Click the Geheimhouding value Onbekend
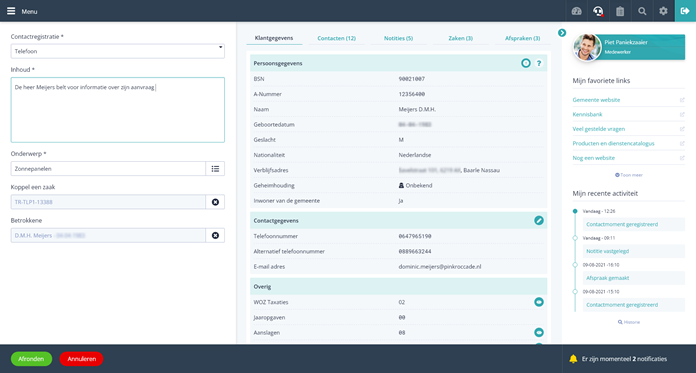Screen dimensions: 696x373 point(415,186)
